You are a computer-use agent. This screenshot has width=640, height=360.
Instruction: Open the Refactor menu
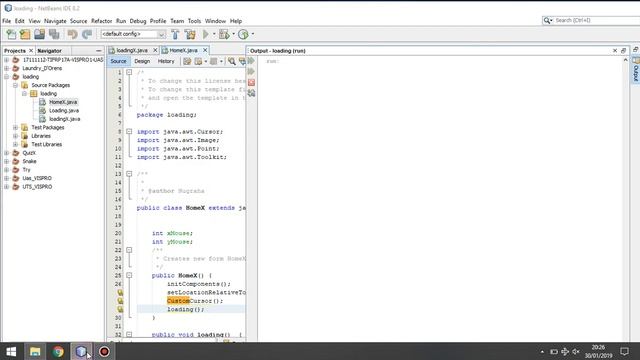point(101,21)
